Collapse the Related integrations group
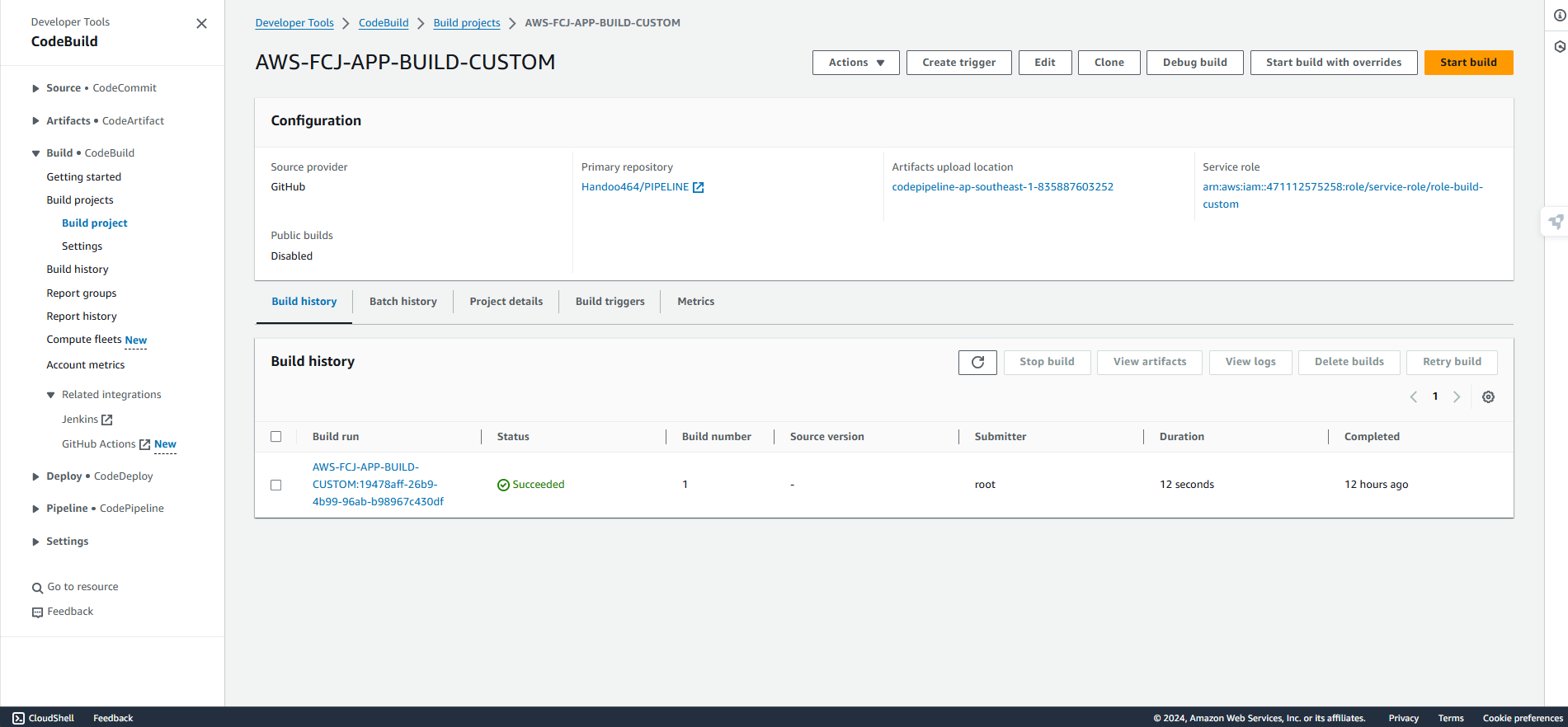The width and height of the screenshot is (1568, 727). click(x=51, y=395)
